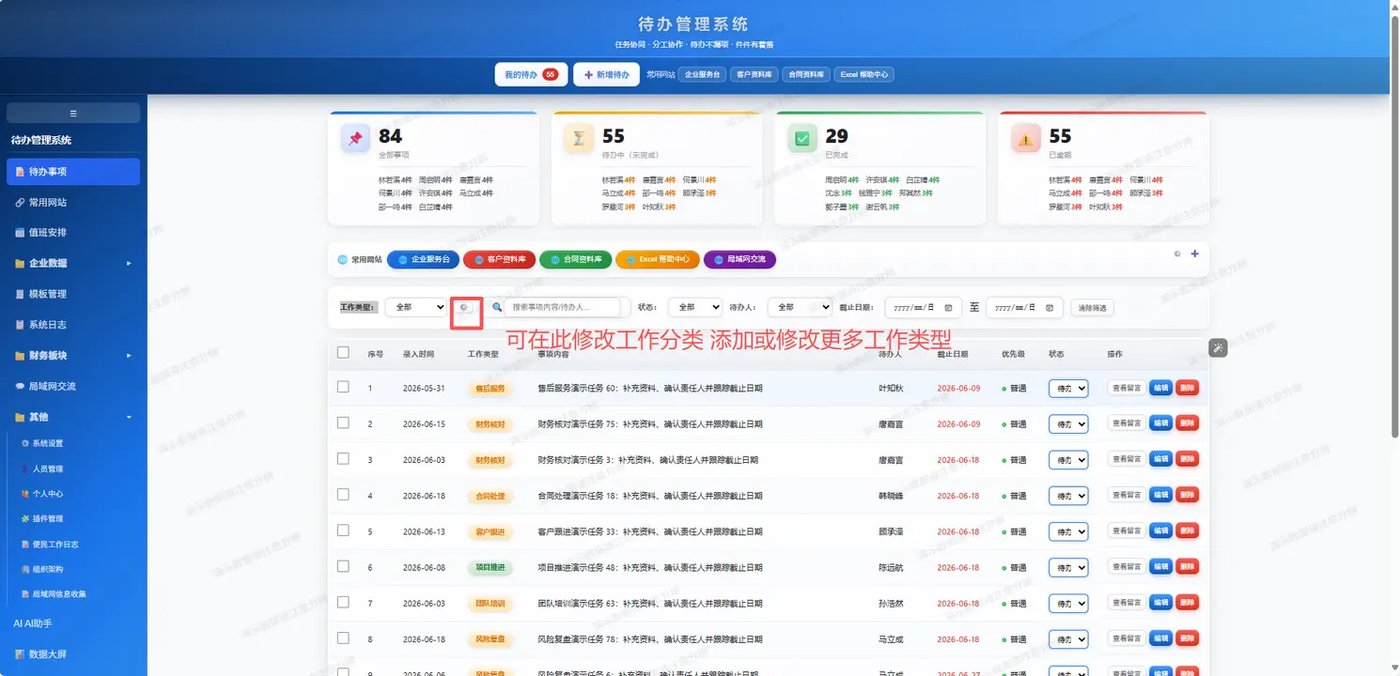
Task: Click the icon beside 模板管理 in sidebar
Action: (20, 294)
